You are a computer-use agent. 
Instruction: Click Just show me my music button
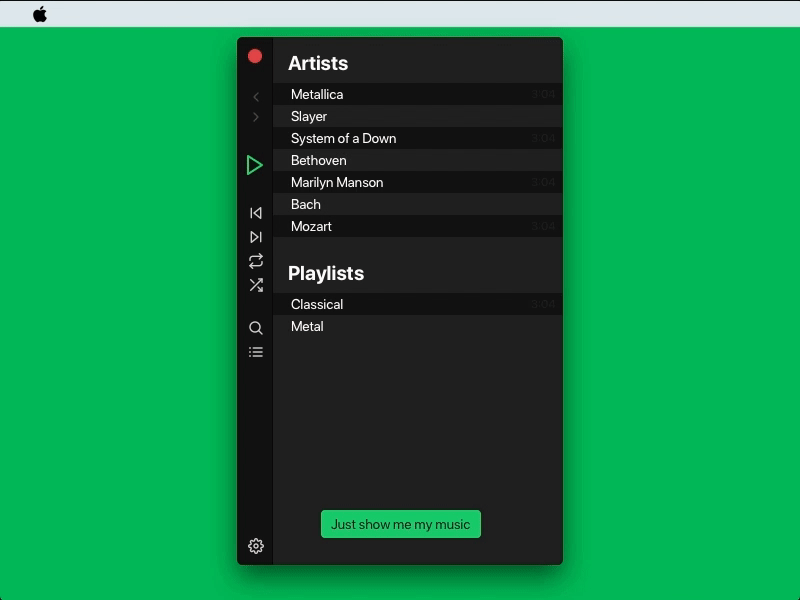click(x=401, y=524)
